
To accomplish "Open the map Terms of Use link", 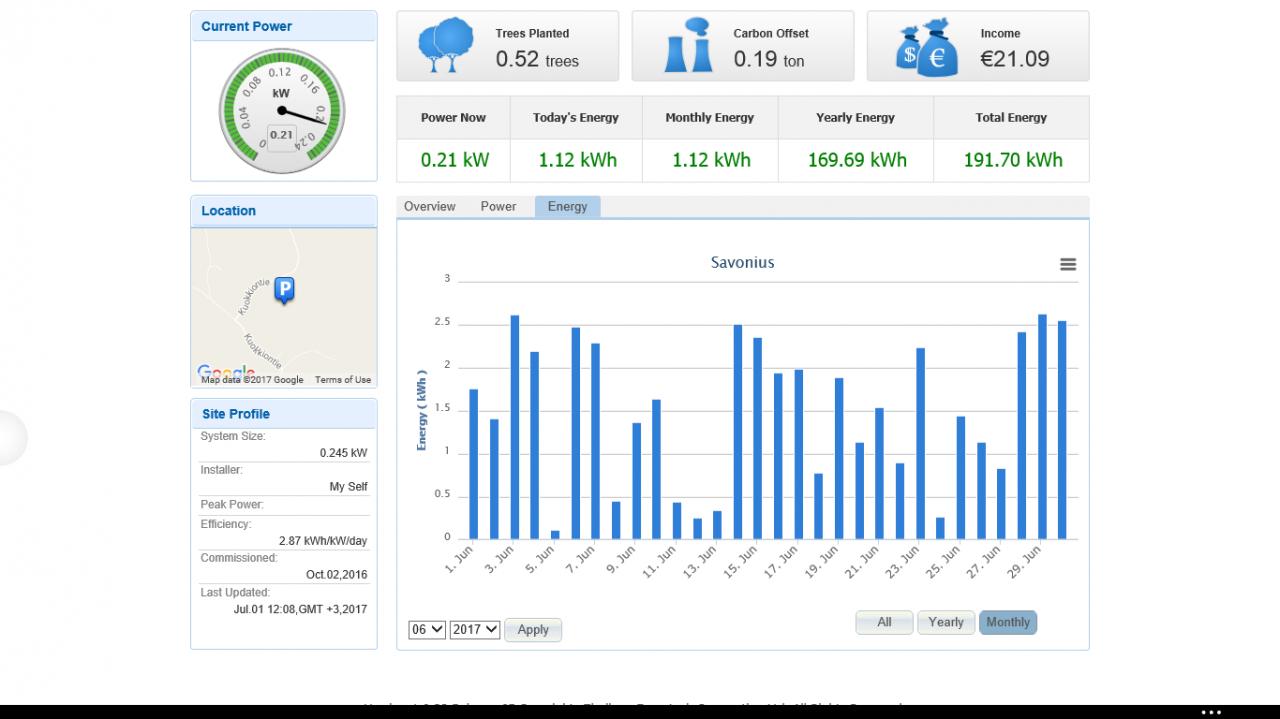I will tap(343, 380).
